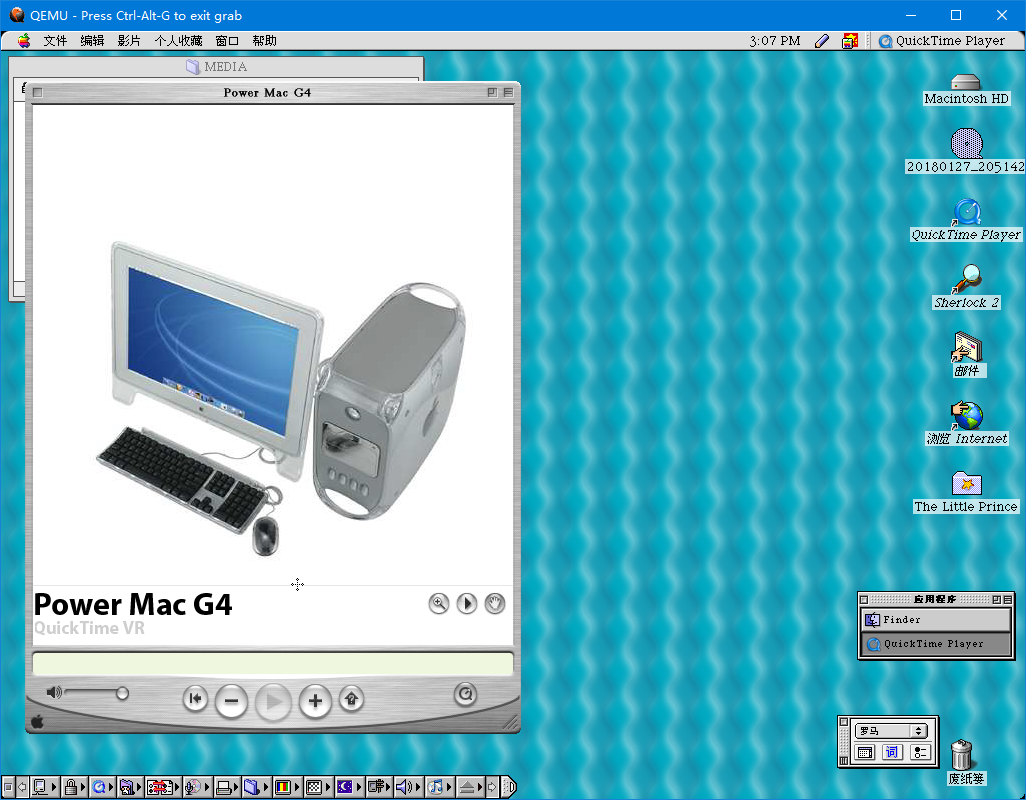Image resolution: width=1026 pixels, height=800 pixels.
Task: Zoom in with the plus button
Action: point(315,702)
